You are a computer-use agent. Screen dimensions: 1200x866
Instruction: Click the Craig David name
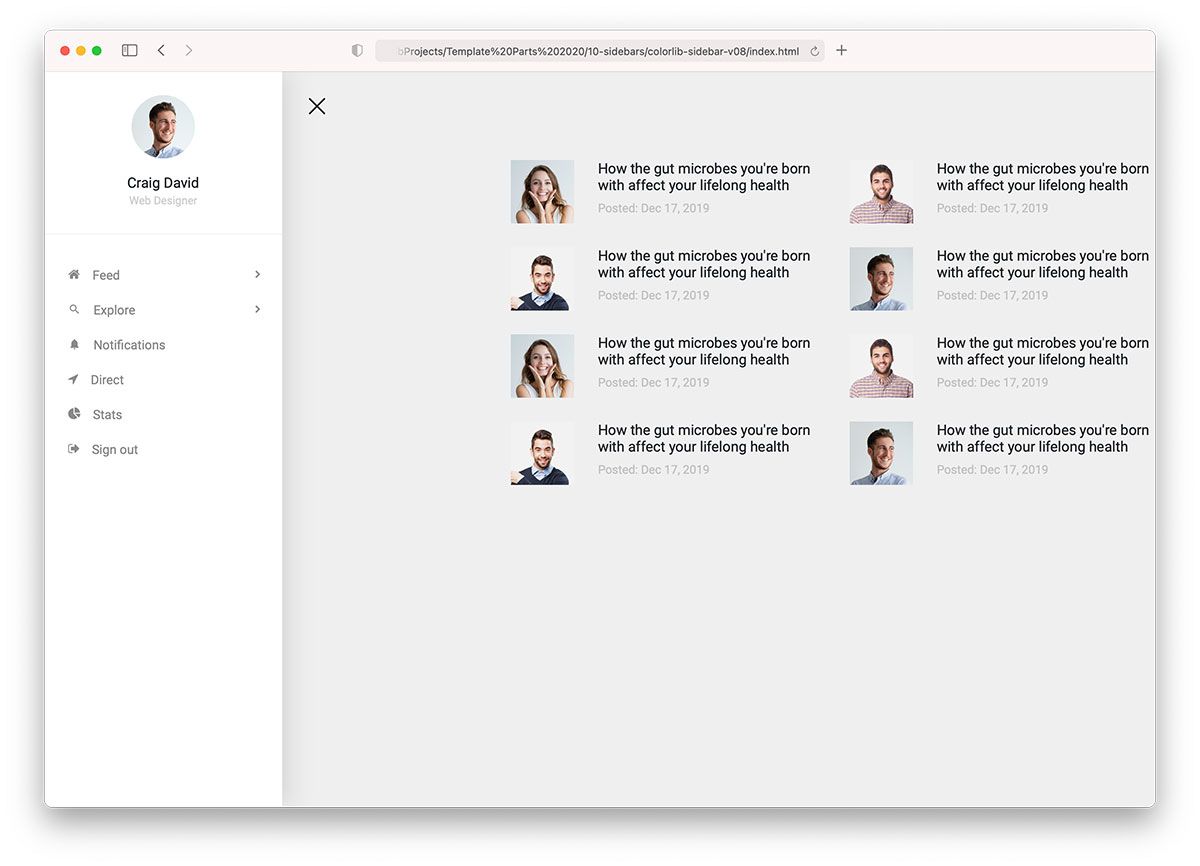click(163, 183)
